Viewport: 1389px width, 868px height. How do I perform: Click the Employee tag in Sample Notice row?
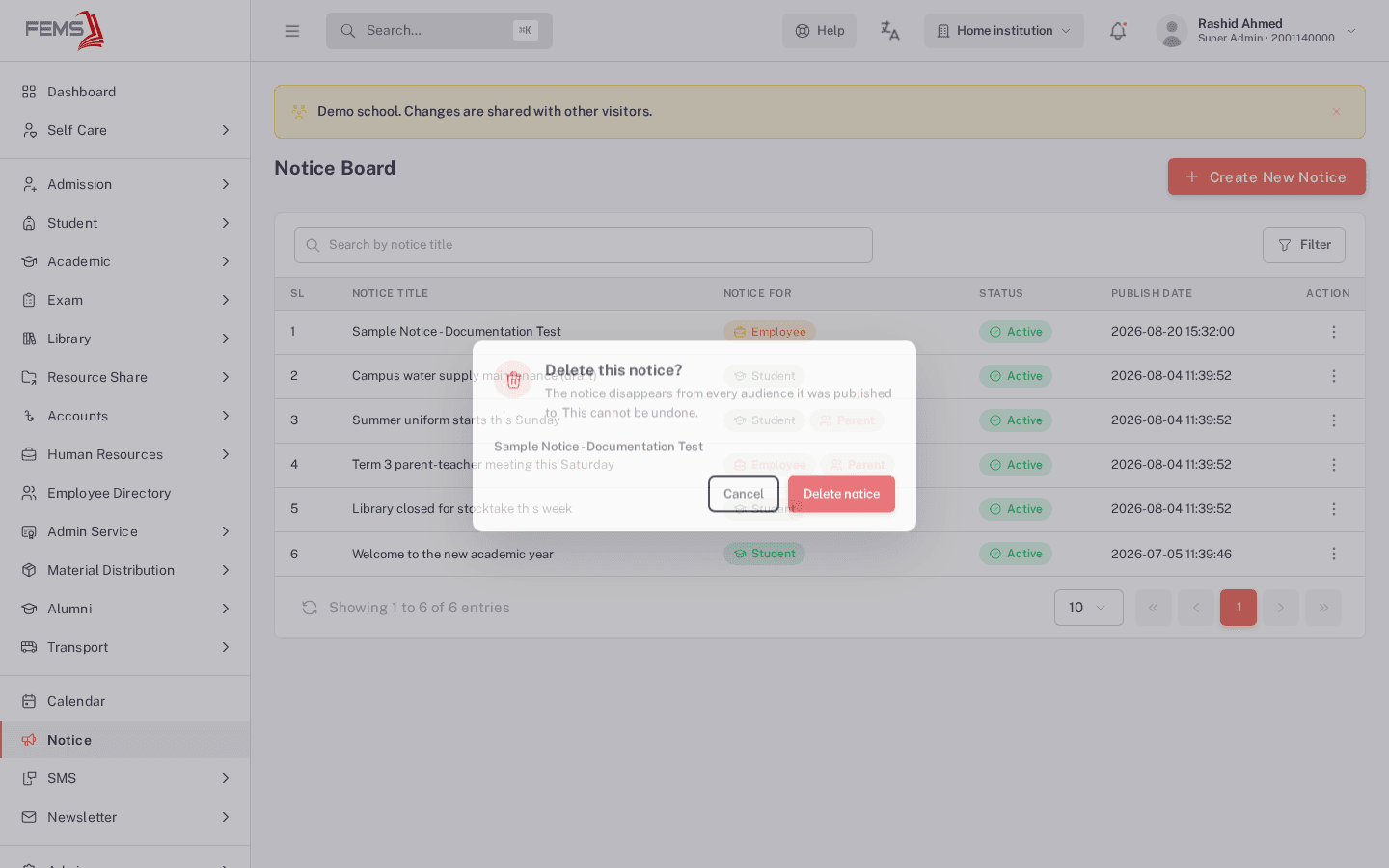coord(770,332)
